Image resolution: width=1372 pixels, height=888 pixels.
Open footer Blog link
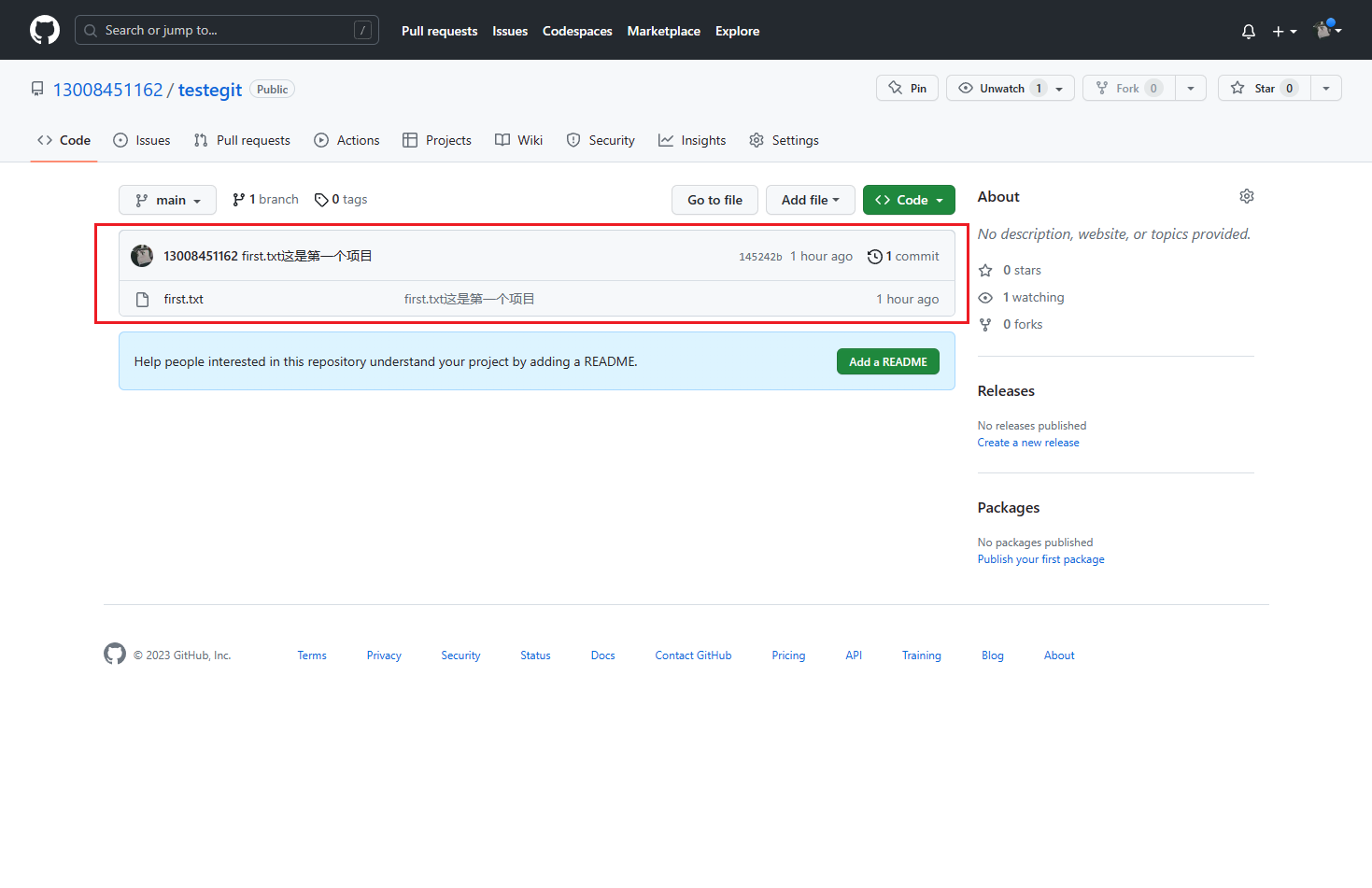pyautogui.click(x=993, y=655)
